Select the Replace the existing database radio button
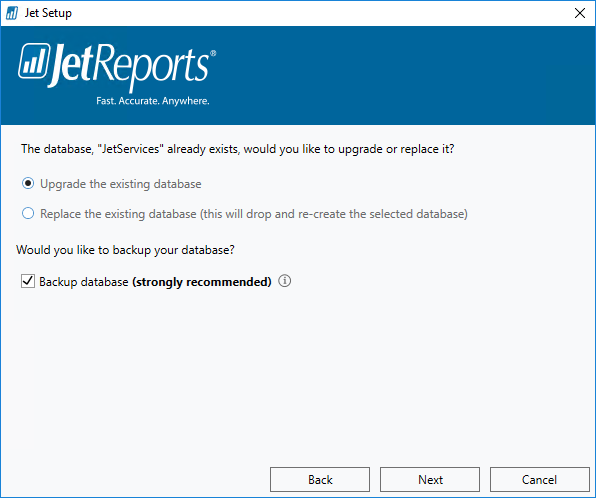 coord(28,213)
